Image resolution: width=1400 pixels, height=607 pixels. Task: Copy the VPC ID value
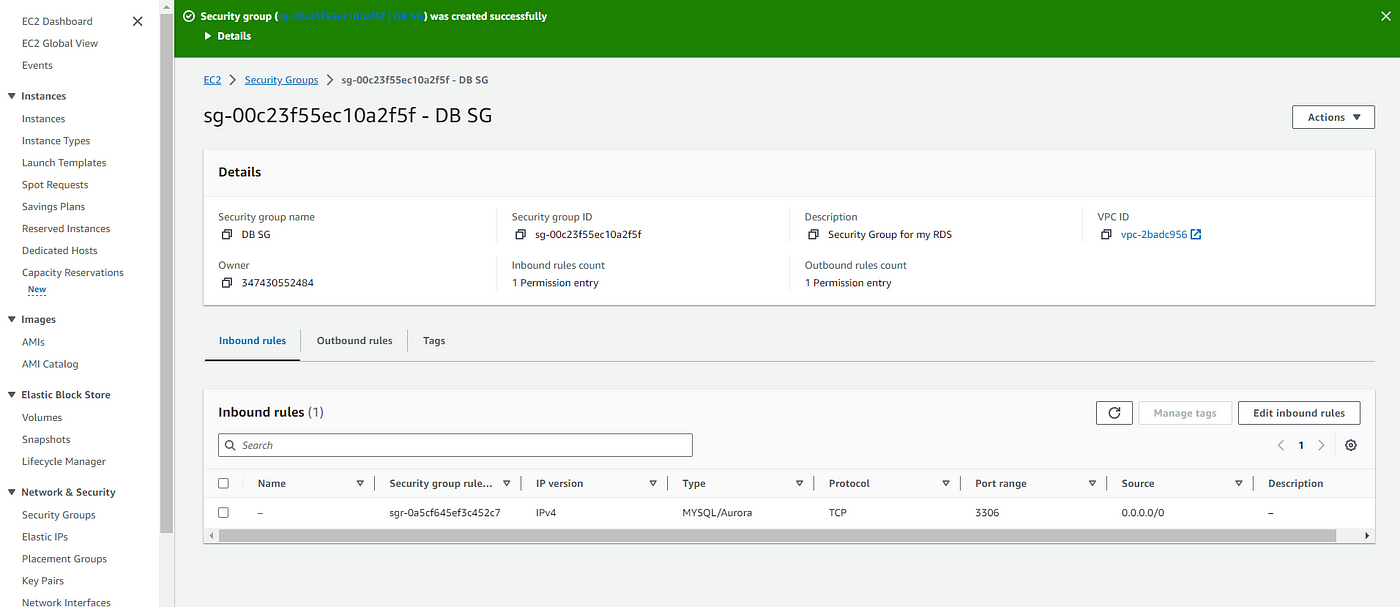point(1106,235)
